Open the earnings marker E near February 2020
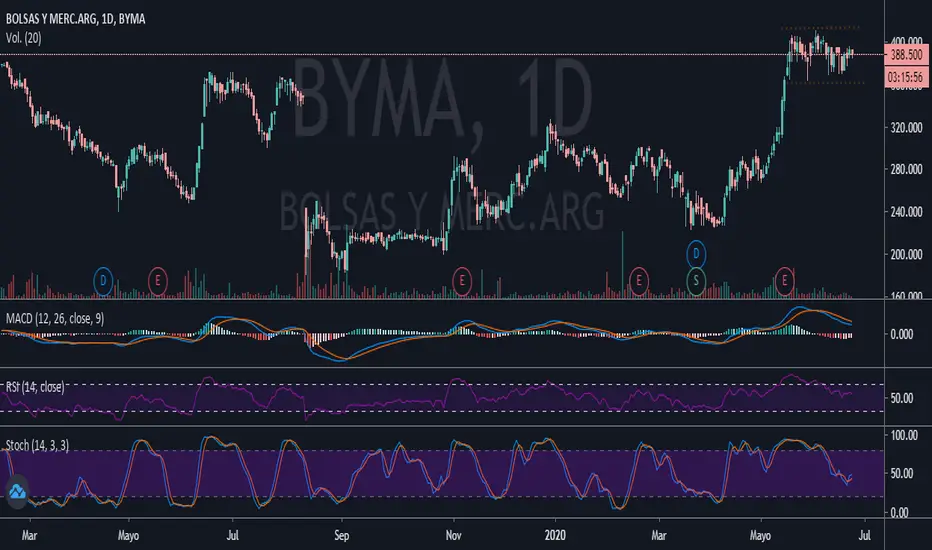 [x=639, y=281]
